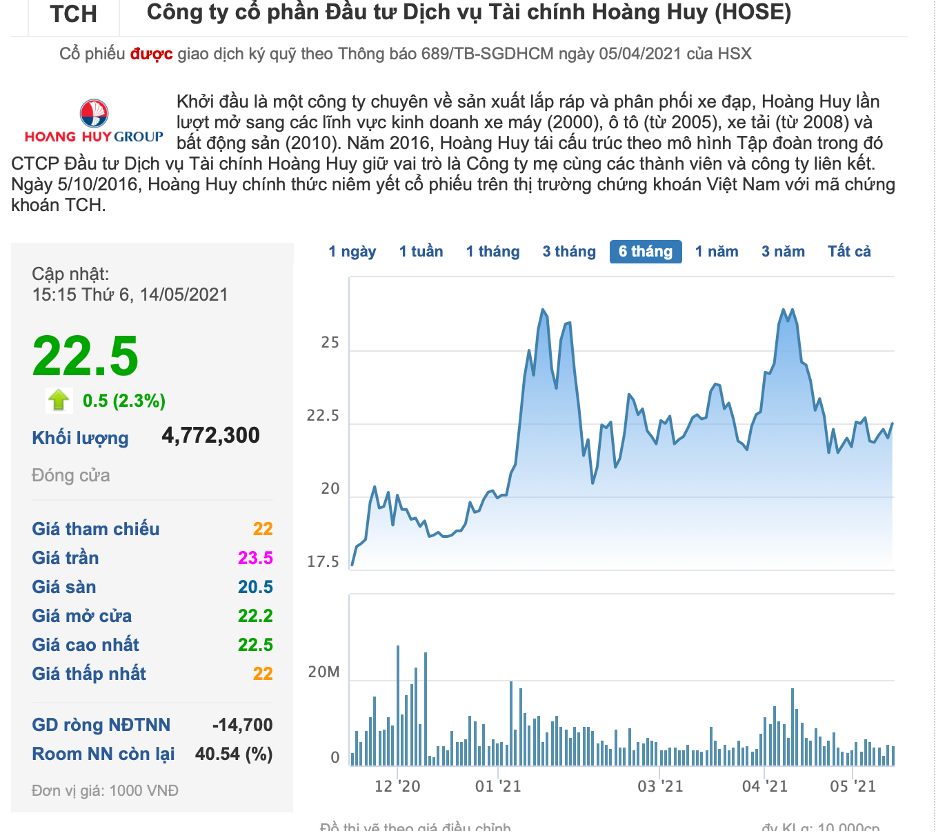Click the Hoang Huy Group logo
The width and height of the screenshot is (936, 832).
[94, 123]
